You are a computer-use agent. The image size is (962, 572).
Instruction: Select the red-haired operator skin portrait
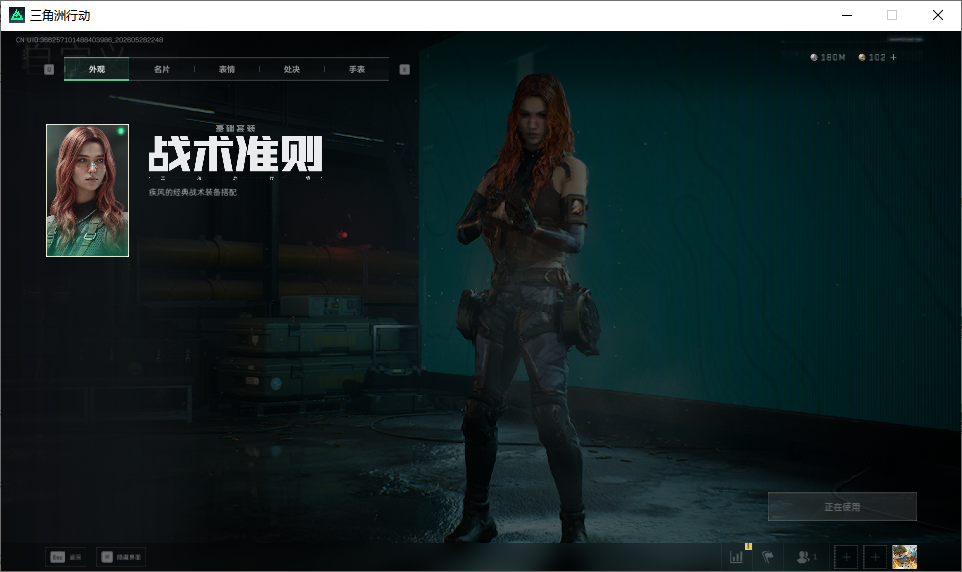87,190
